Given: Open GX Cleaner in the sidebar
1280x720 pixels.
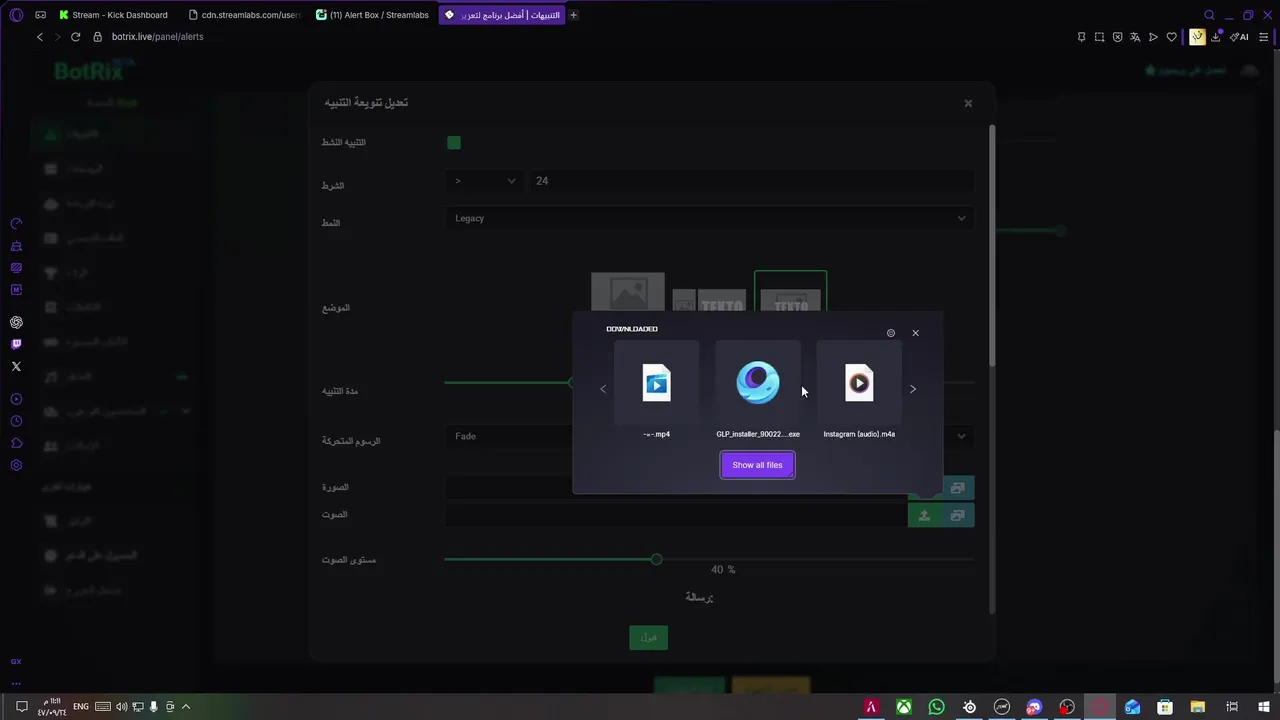Looking at the screenshot, I should point(16,246).
